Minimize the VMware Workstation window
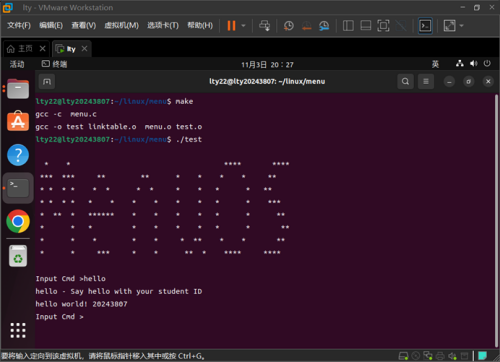Viewport: 500px width, 362px height. click(x=463, y=7)
